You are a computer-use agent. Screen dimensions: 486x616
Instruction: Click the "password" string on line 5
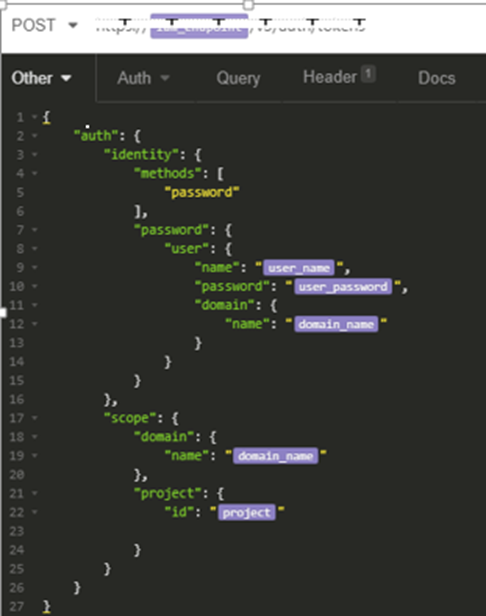(x=202, y=192)
